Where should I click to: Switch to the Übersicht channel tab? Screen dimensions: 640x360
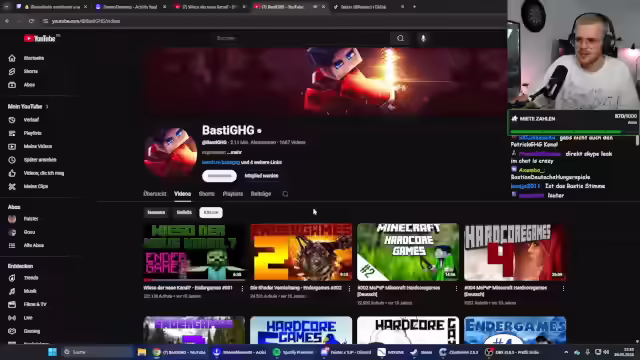click(155, 194)
